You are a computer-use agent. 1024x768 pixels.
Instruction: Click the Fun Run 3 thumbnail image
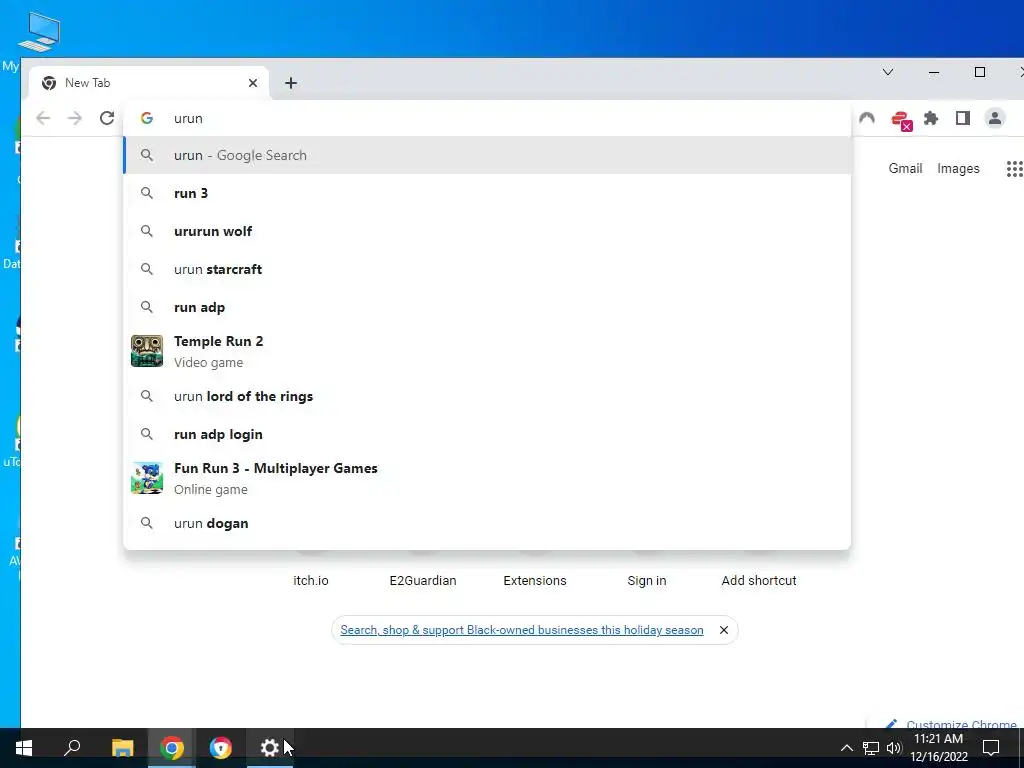pyautogui.click(x=147, y=479)
